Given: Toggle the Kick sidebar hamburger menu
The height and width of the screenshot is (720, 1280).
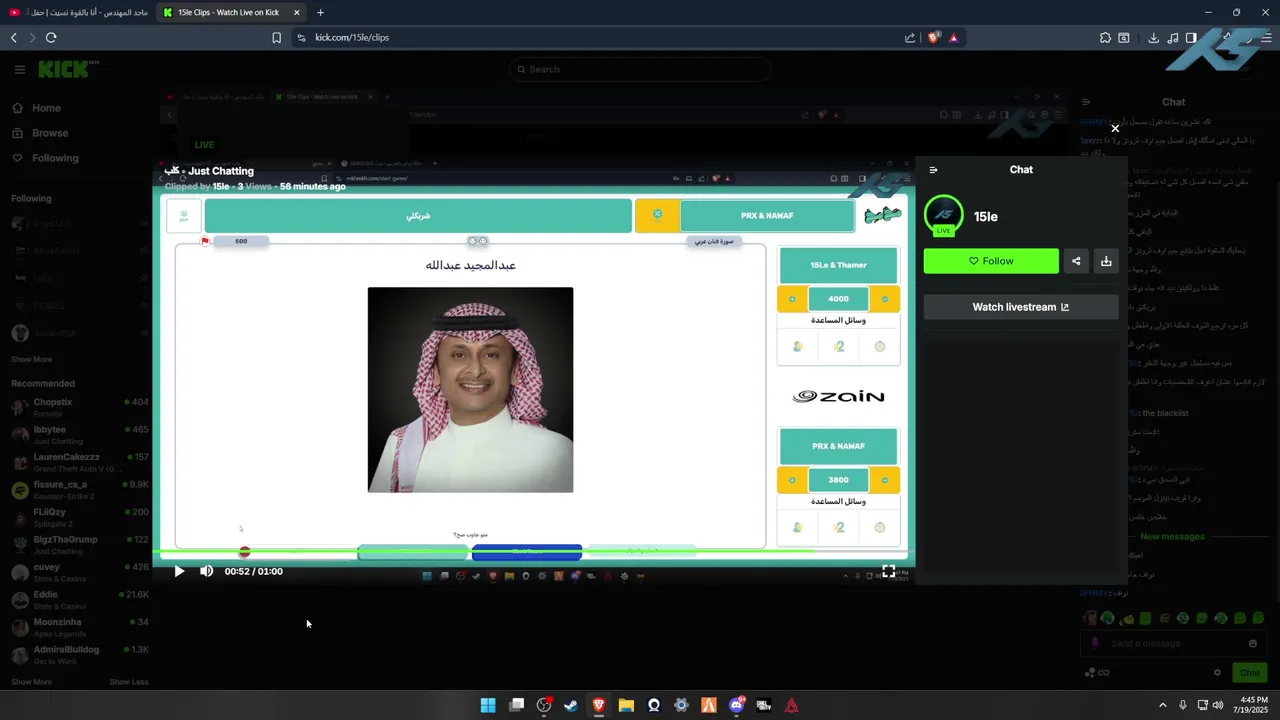Looking at the screenshot, I should coord(19,69).
